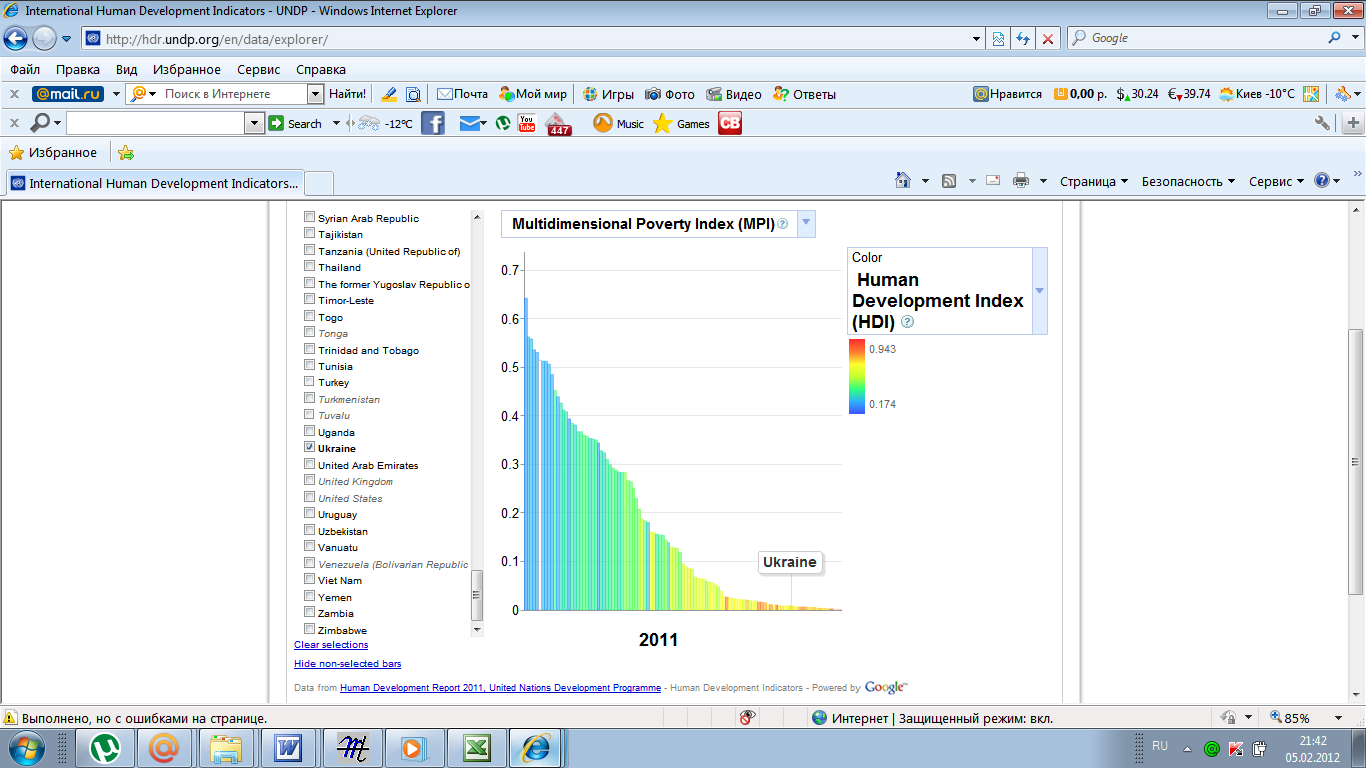Check the Tunisia checkbox
Viewport: 1366px width, 768px height.
pos(310,366)
